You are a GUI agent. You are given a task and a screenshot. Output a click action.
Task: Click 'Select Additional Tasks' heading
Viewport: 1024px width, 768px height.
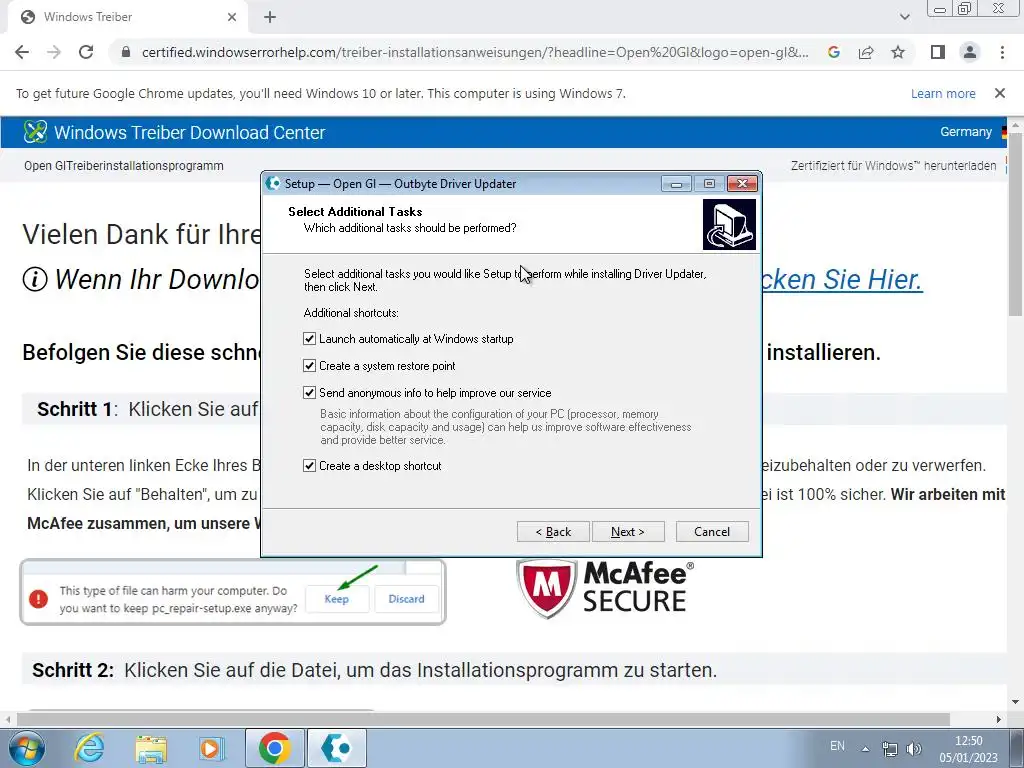(355, 212)
